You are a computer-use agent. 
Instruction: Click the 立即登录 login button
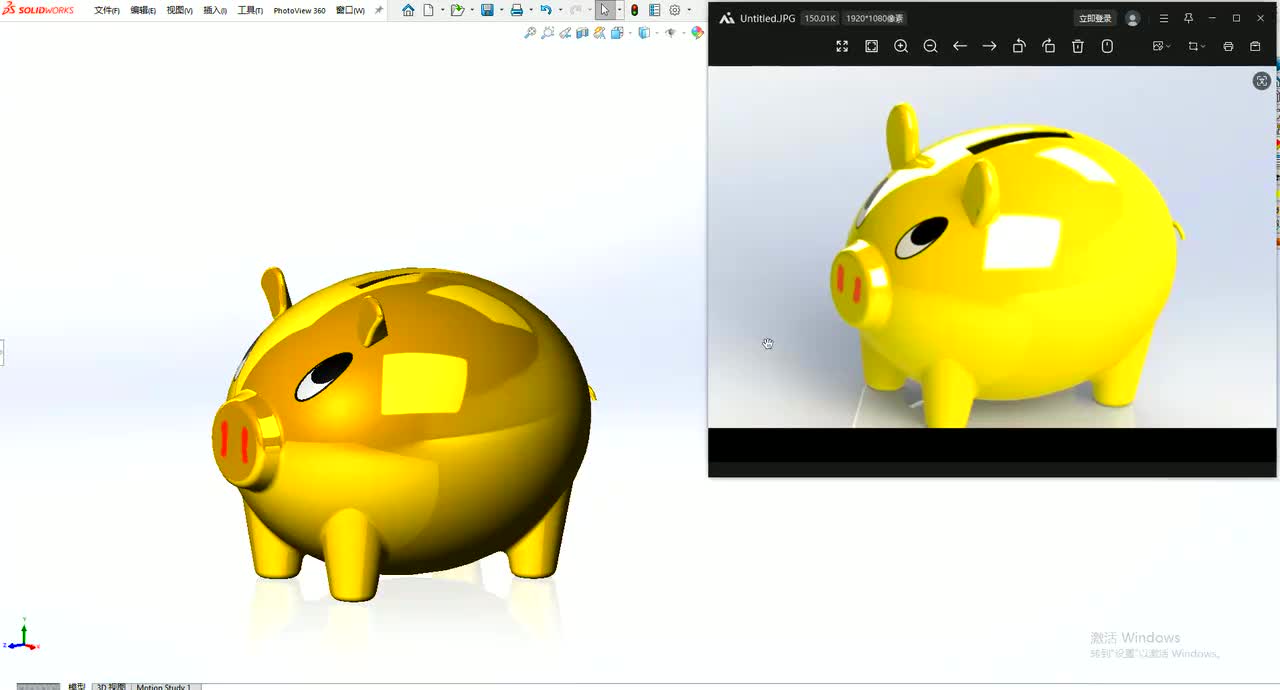point(1095,18)
